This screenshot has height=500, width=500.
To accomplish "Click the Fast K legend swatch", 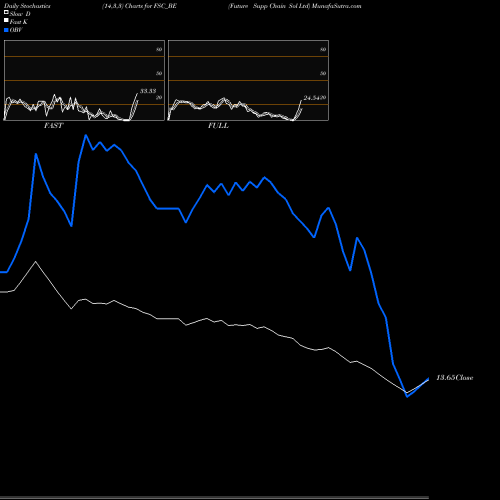I will pyautogui.click(x=6, y=21).
